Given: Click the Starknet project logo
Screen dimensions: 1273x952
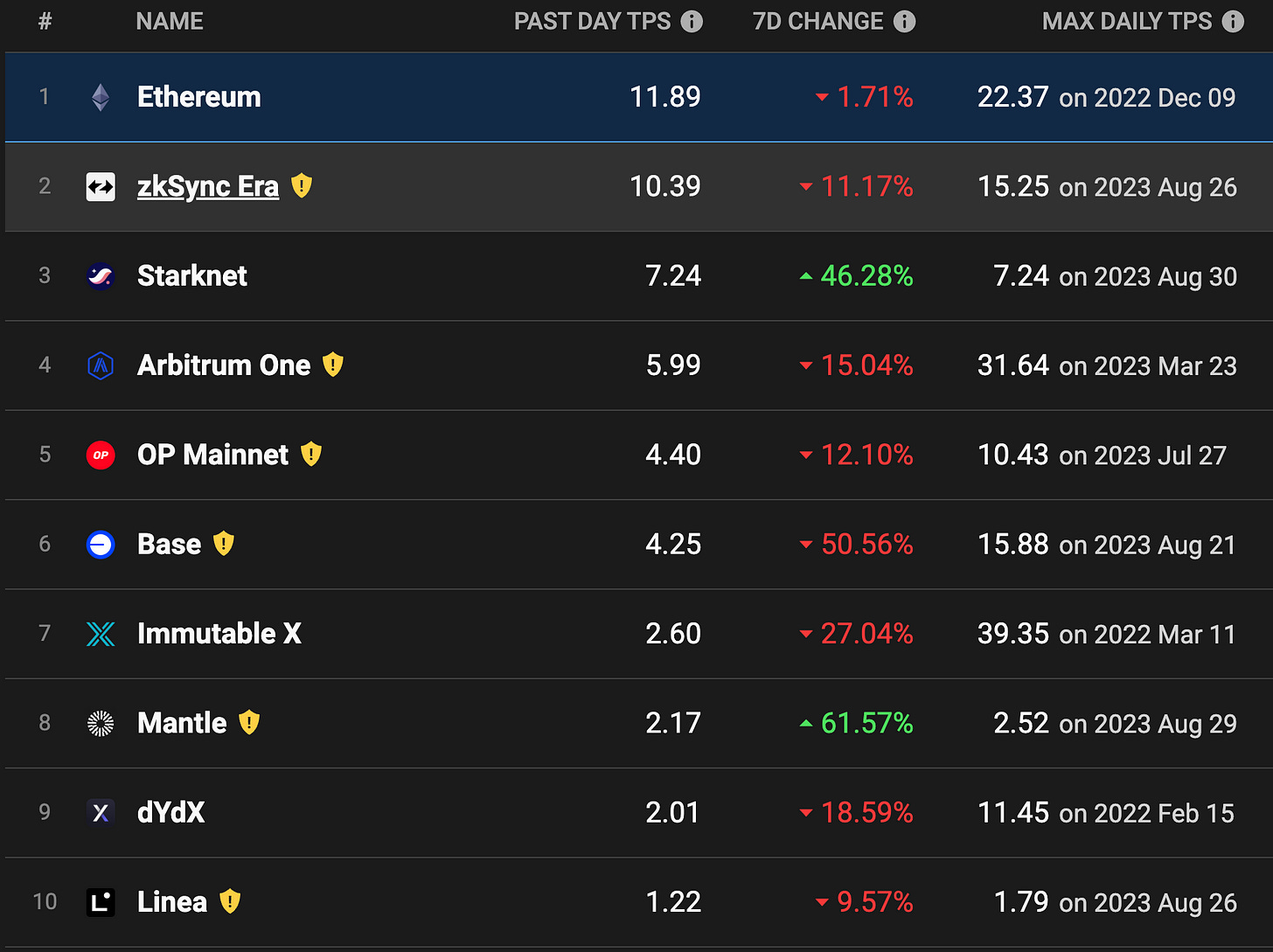Looking at the screenshot, I should [101, 276].
